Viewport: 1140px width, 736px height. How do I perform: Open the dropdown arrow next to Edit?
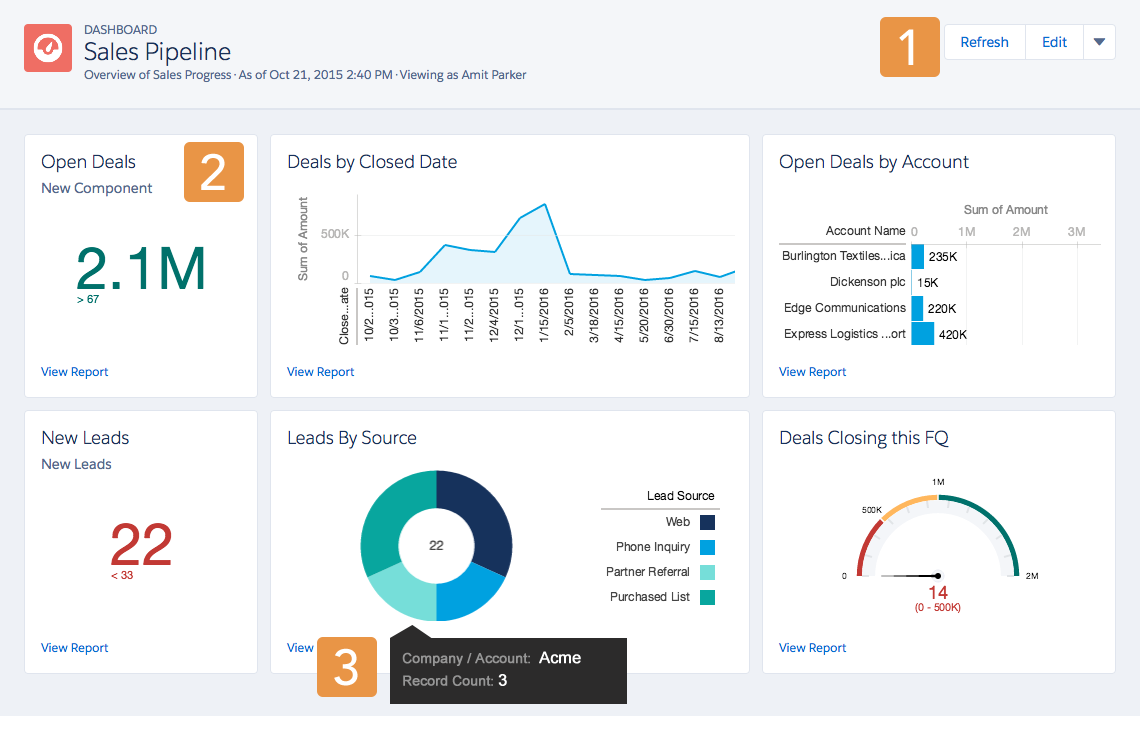1100,42
